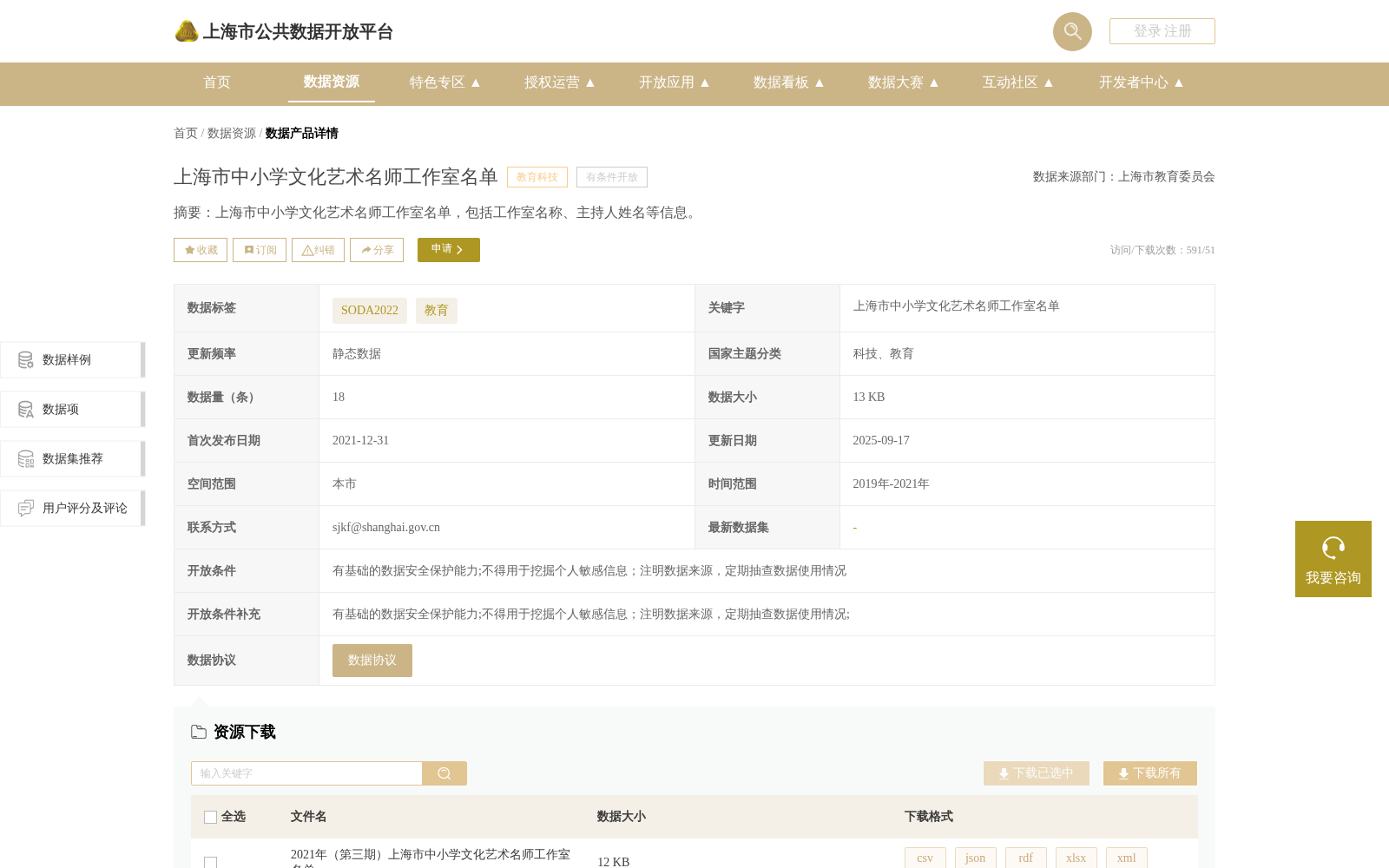Viewport: 1389px width, 868px height.
Task: Click the 资源下载 section heading
Action: [x=245, y=732]
